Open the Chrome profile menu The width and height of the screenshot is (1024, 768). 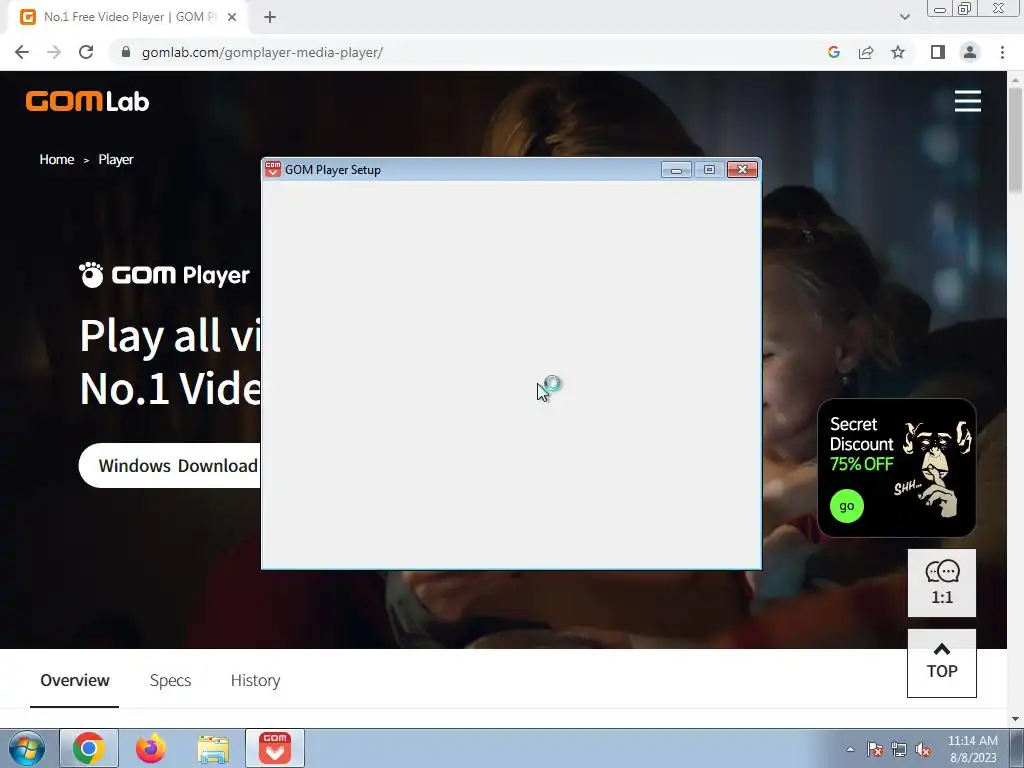point(970,52)
